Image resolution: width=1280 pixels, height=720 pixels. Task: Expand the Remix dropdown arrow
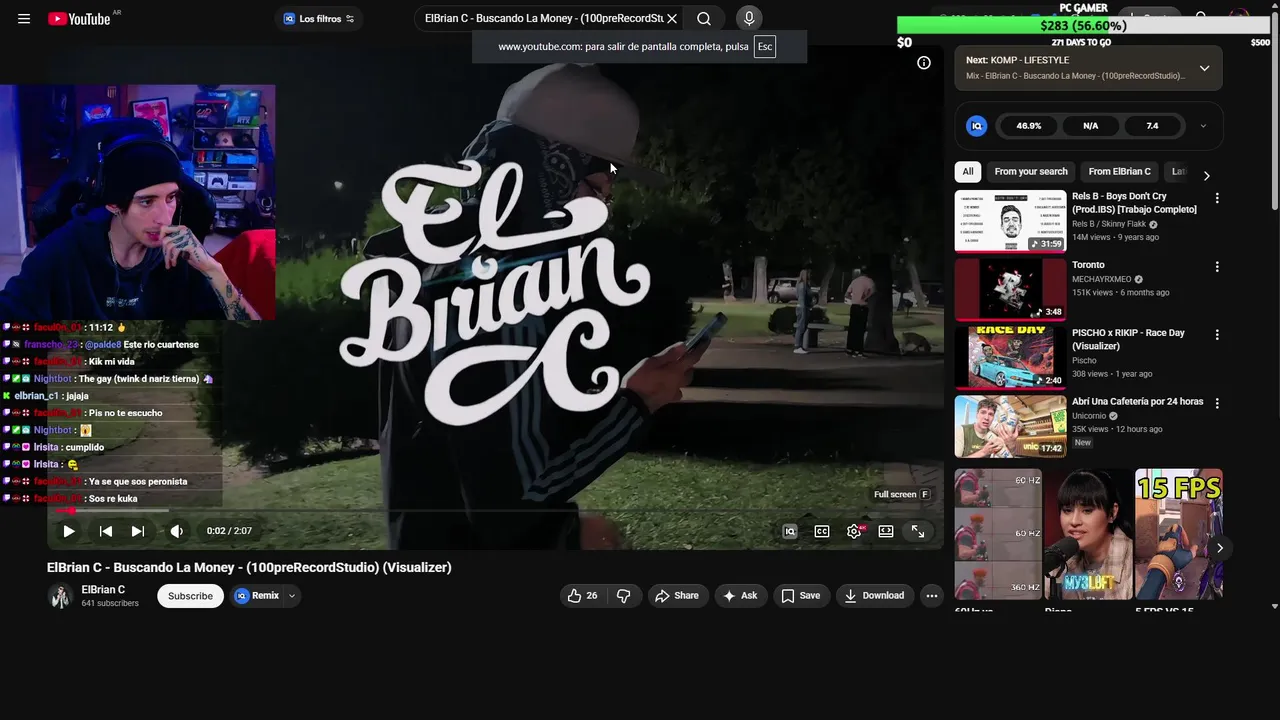click(x=292, y=596)
